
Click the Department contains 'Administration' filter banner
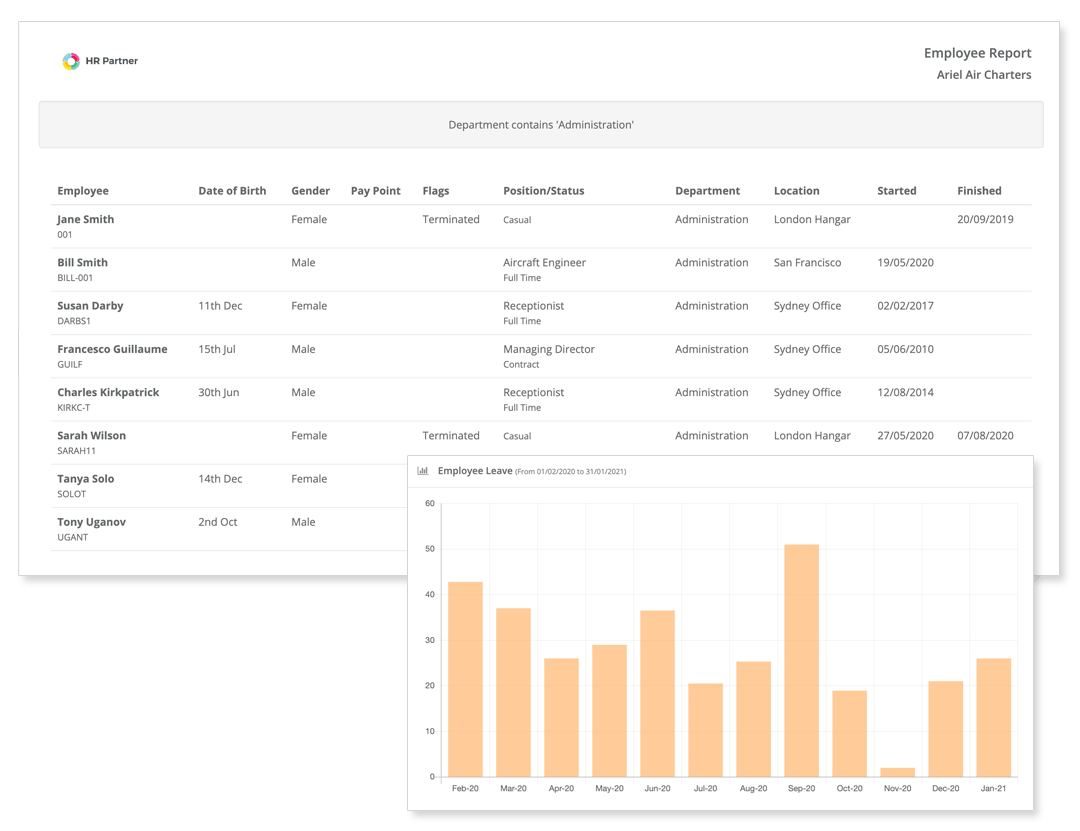click(x=541, y=125)
